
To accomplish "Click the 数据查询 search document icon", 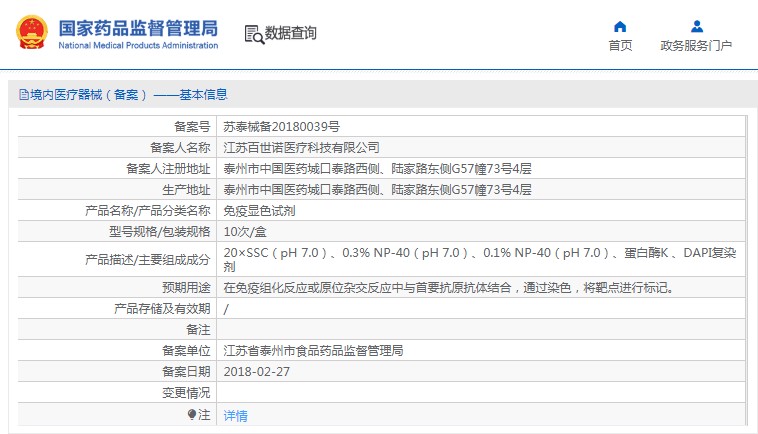I will click(254, 34).
